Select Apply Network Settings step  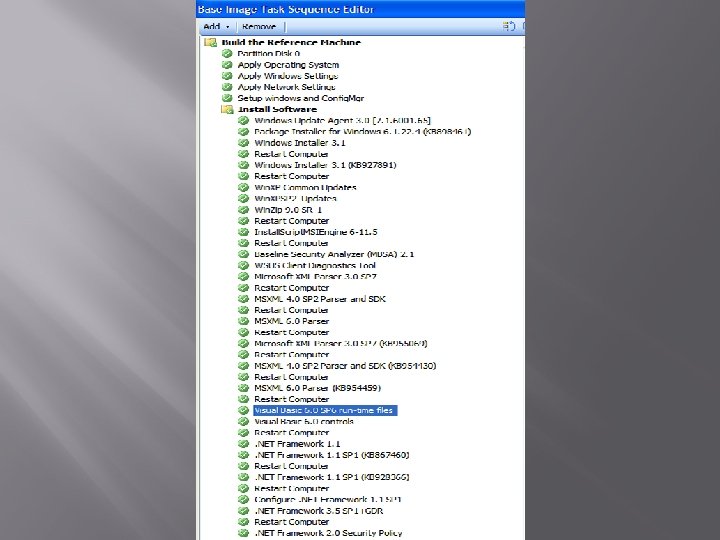pos(287,87)
